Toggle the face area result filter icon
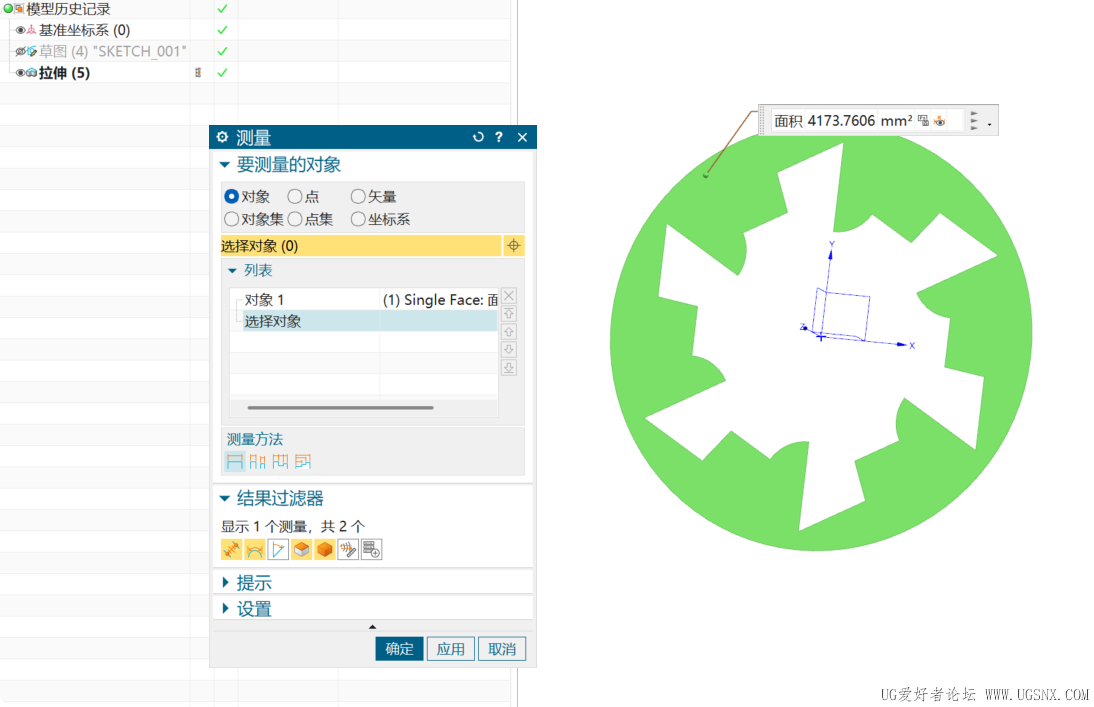 point(301,550)
